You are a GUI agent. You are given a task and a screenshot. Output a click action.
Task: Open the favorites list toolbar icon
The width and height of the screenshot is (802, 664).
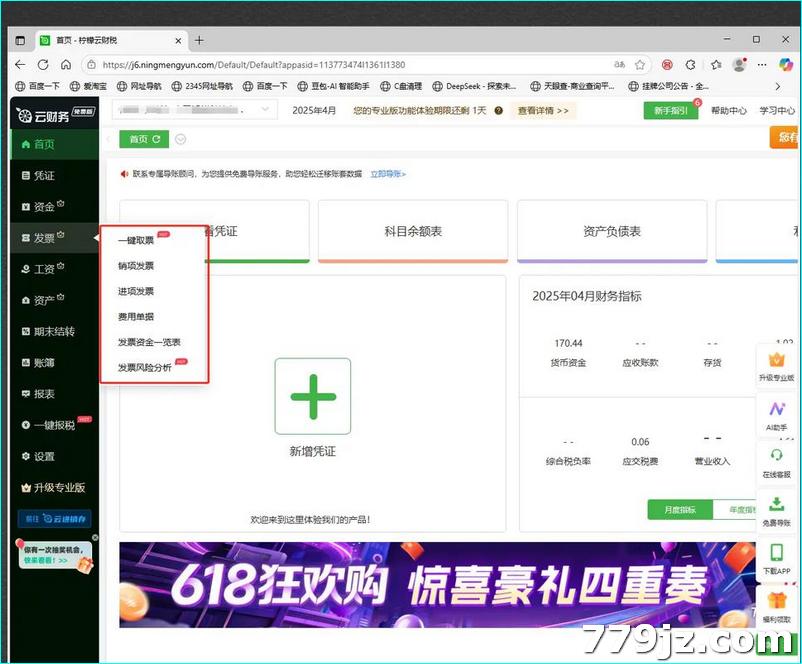[716, 65]
